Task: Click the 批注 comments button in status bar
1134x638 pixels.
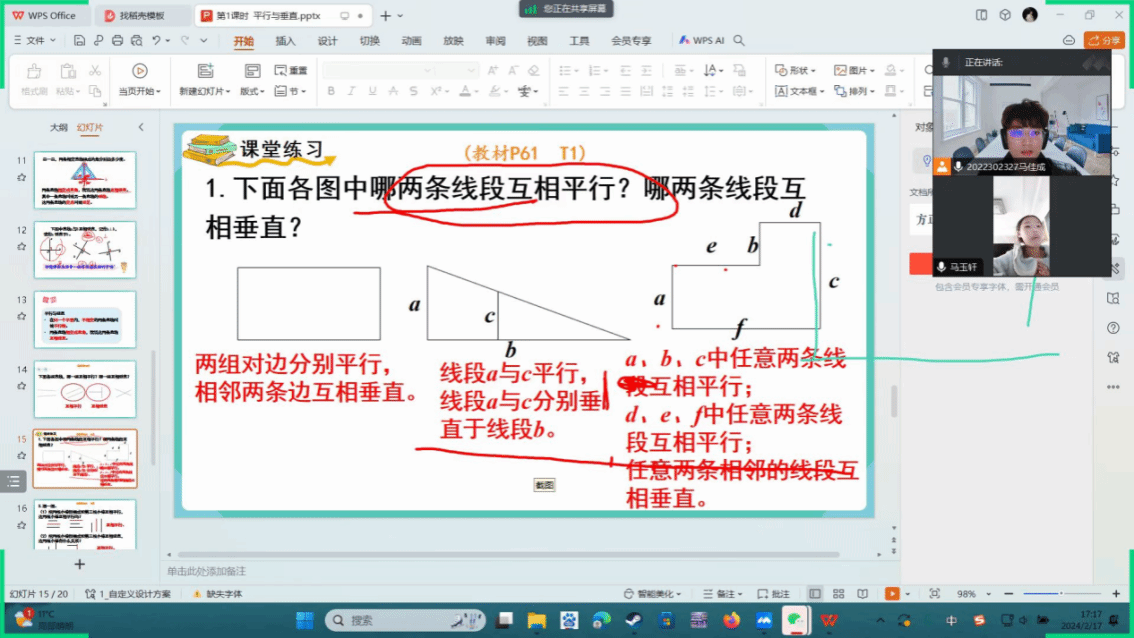Action: [772, 594]
